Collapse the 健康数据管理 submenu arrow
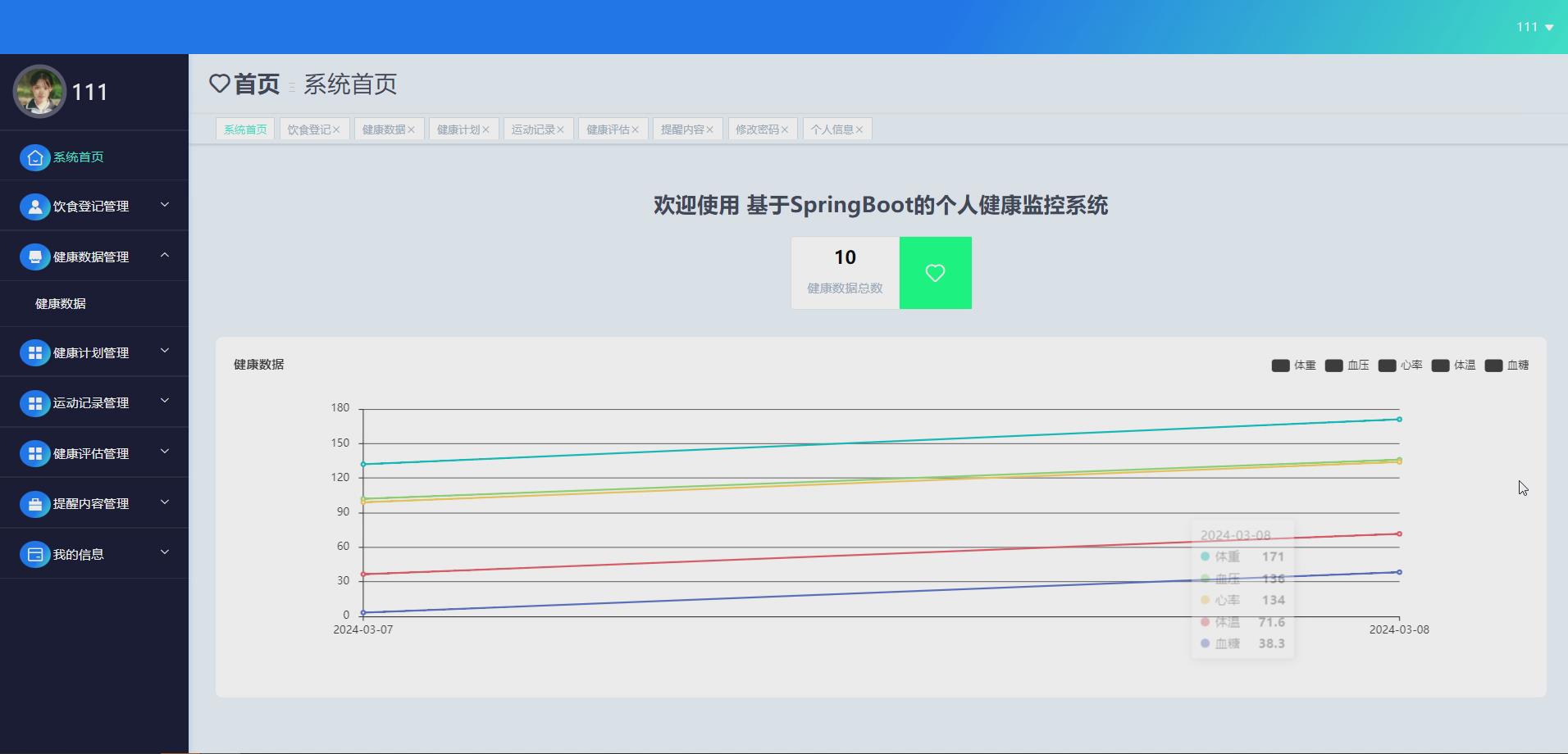The width and height of the screenshot is (1568, 754). [164, 255]
